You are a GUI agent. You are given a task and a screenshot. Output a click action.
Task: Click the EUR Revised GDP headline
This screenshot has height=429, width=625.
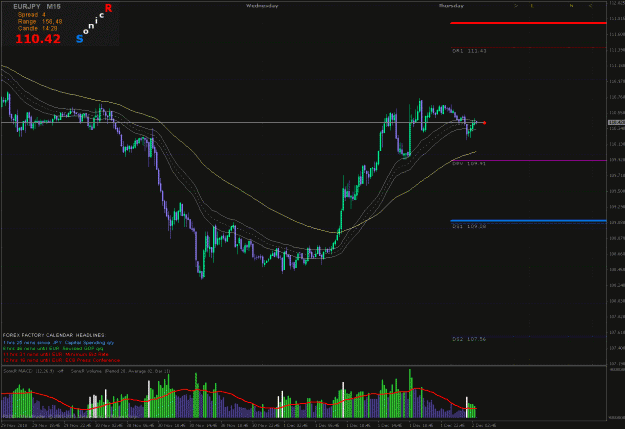point(53,348)
